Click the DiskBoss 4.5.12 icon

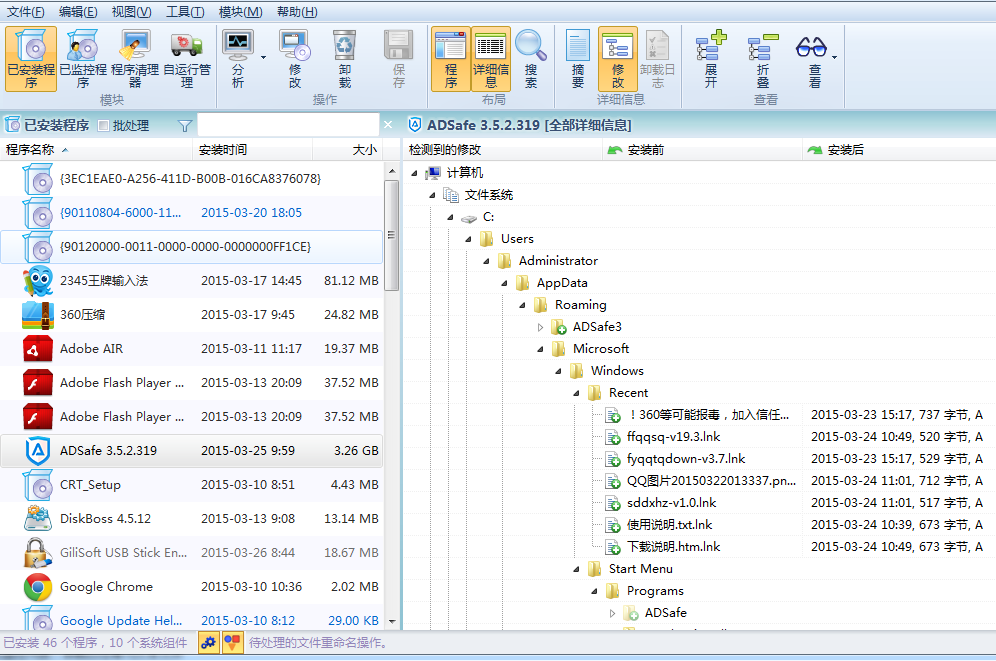(37, 519)
